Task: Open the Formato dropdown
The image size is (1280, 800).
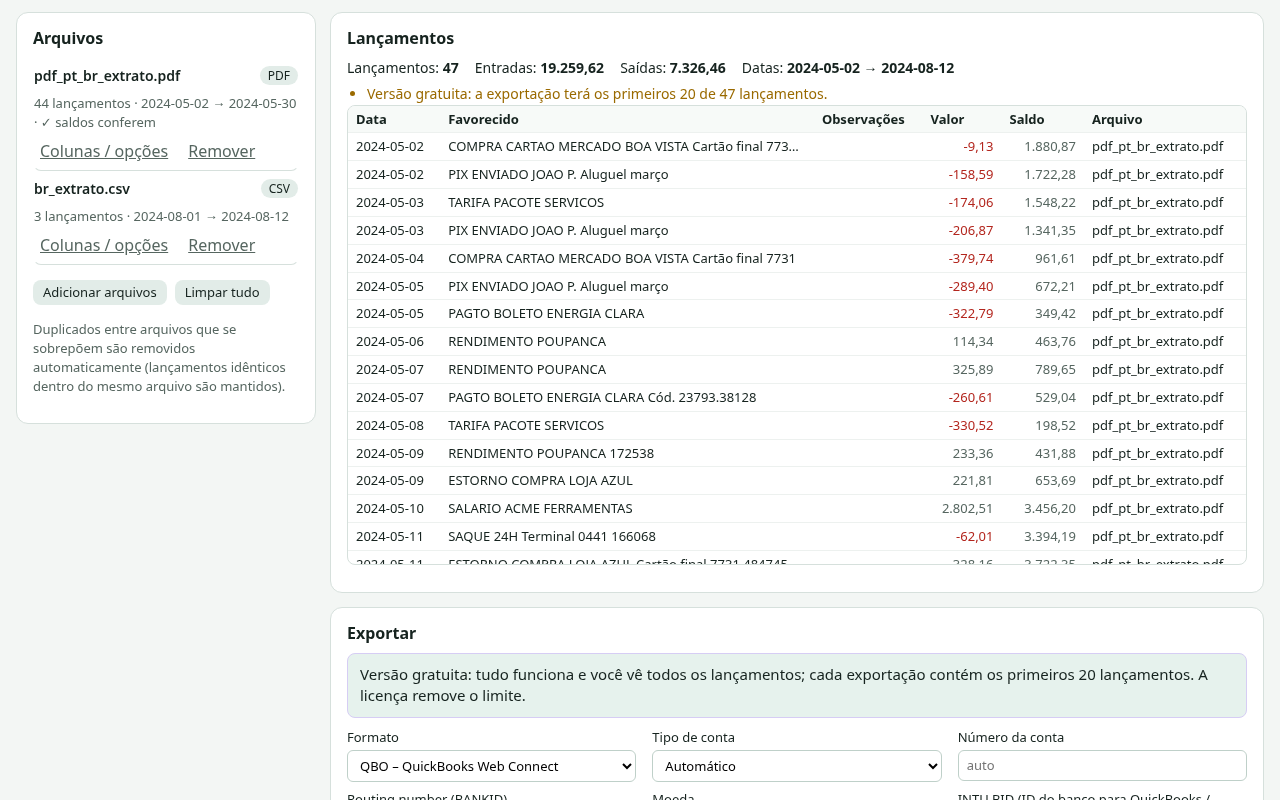Action: coord(491,766)
